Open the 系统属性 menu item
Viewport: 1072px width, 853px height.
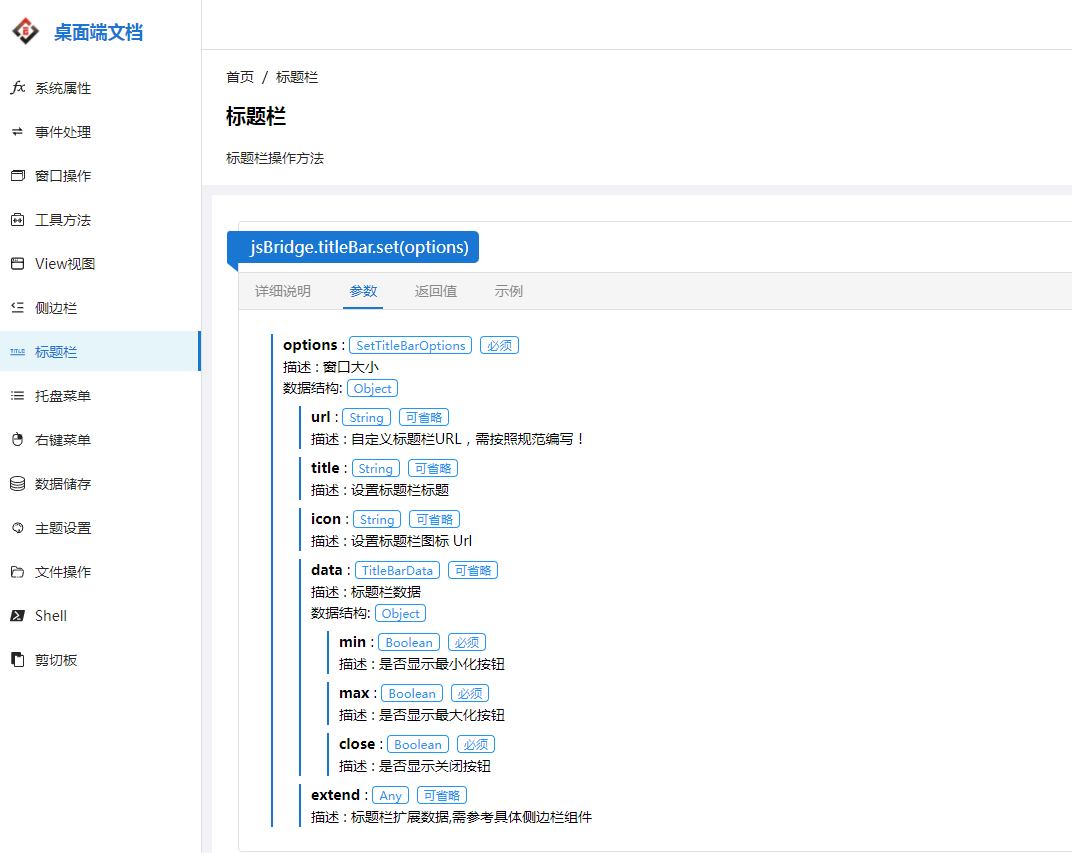click(100, 88)
